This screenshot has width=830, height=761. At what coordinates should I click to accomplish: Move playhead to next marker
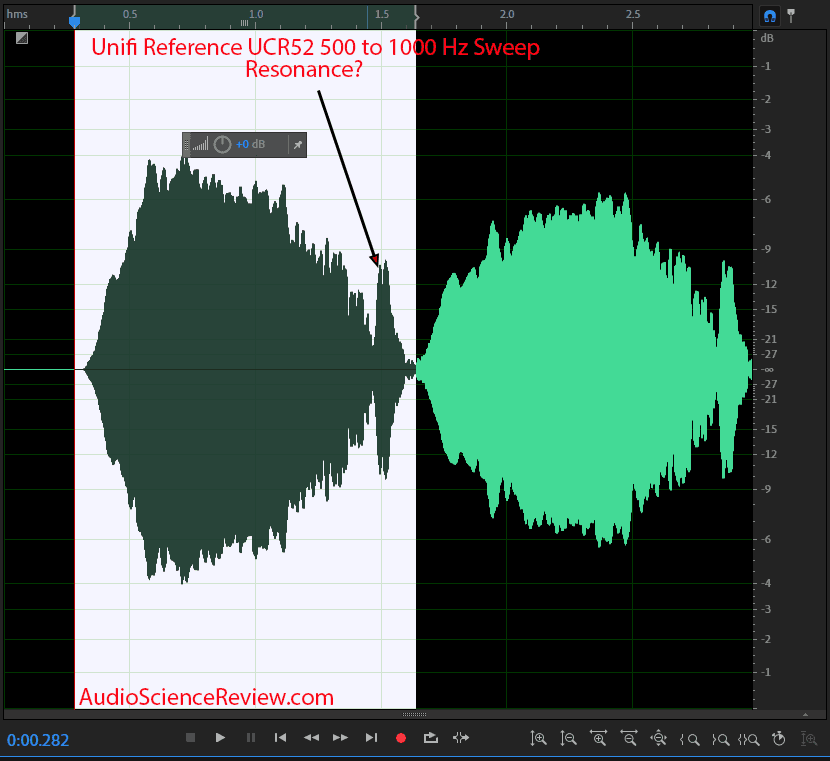tap(372, 737)
